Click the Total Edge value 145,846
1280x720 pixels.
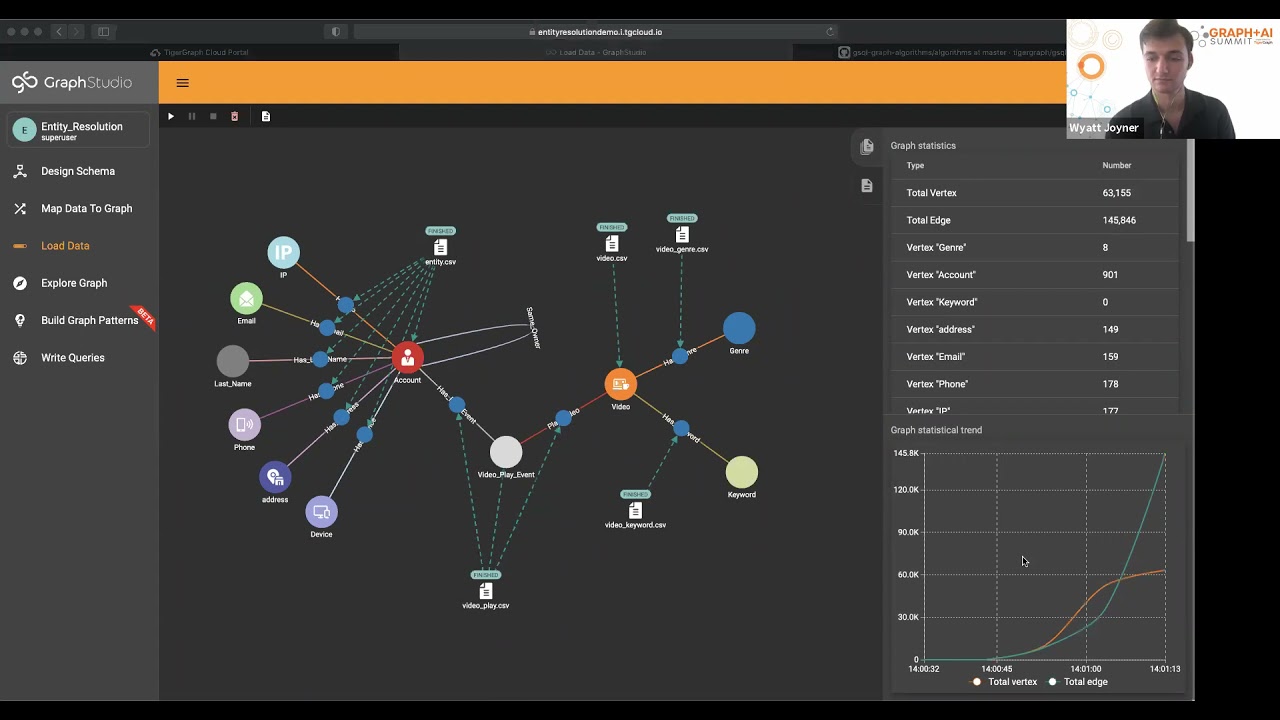pyautogui.click(x=1119, y=220)
